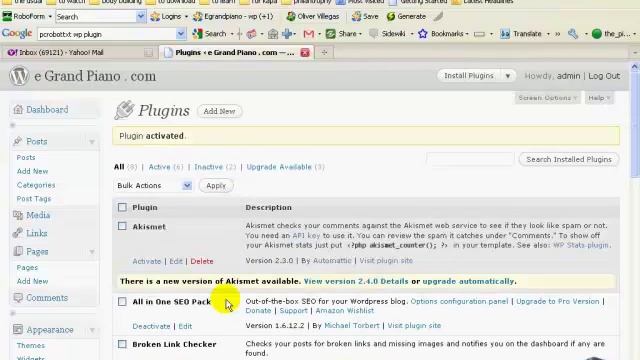Click the Media sidebar icon

pyautogui.click(x=18, y=215)
